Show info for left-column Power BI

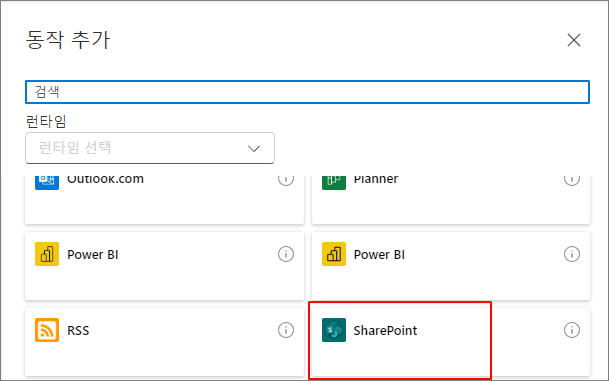(286, 254)
